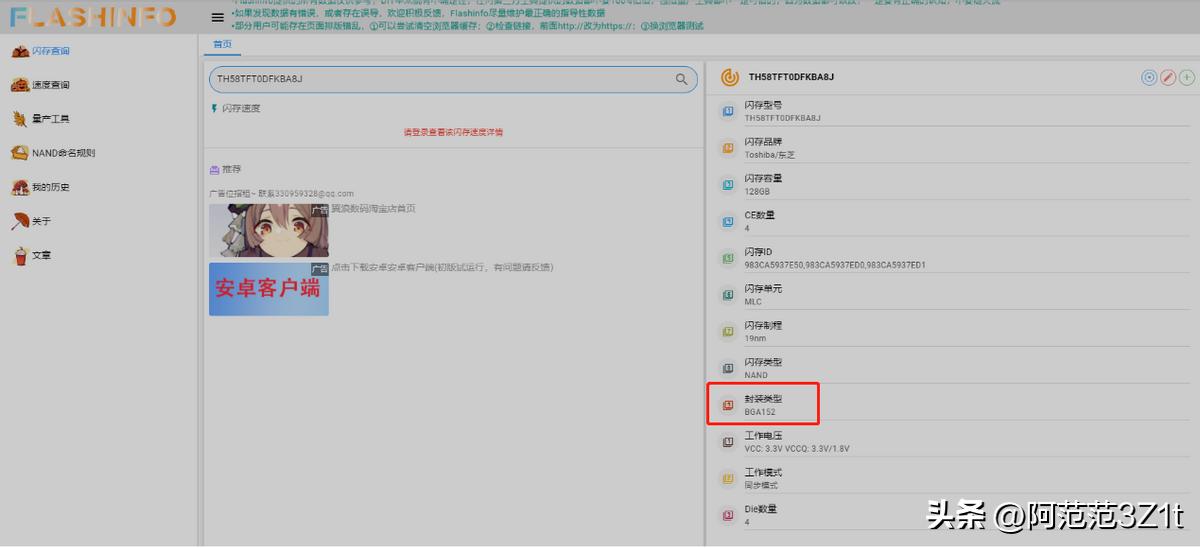The height and width of the screenshot is (548, 1200).
Task: Click the icon next to 封装类型
Action: coord(728,405)
